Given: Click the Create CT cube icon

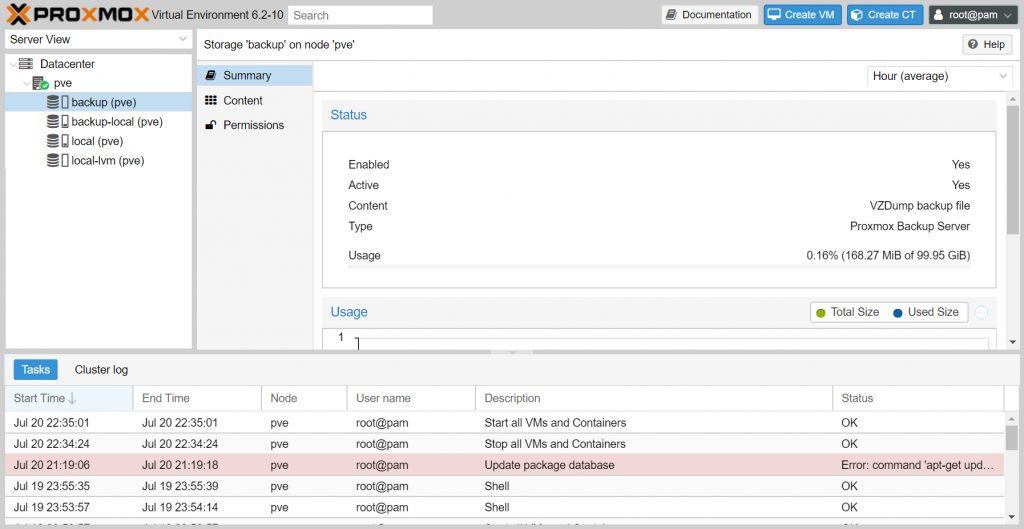Looking at the screenshot, I should [x=857, y=15].
